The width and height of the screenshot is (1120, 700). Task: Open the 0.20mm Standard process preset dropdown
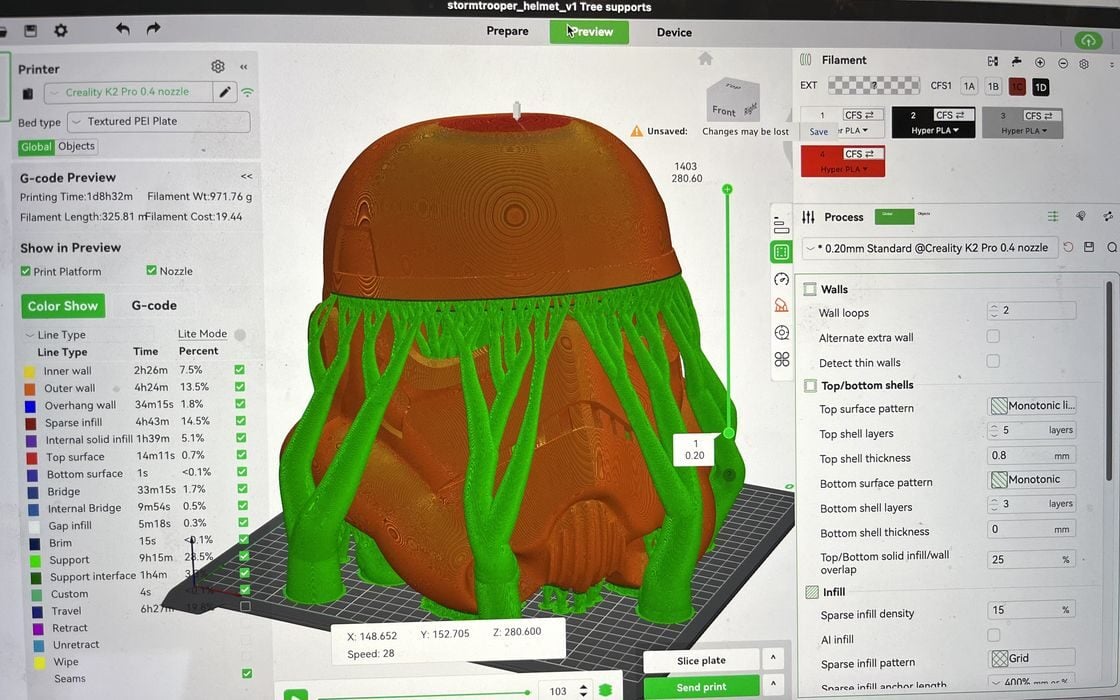pyautogui.click(x=928, y=247)
